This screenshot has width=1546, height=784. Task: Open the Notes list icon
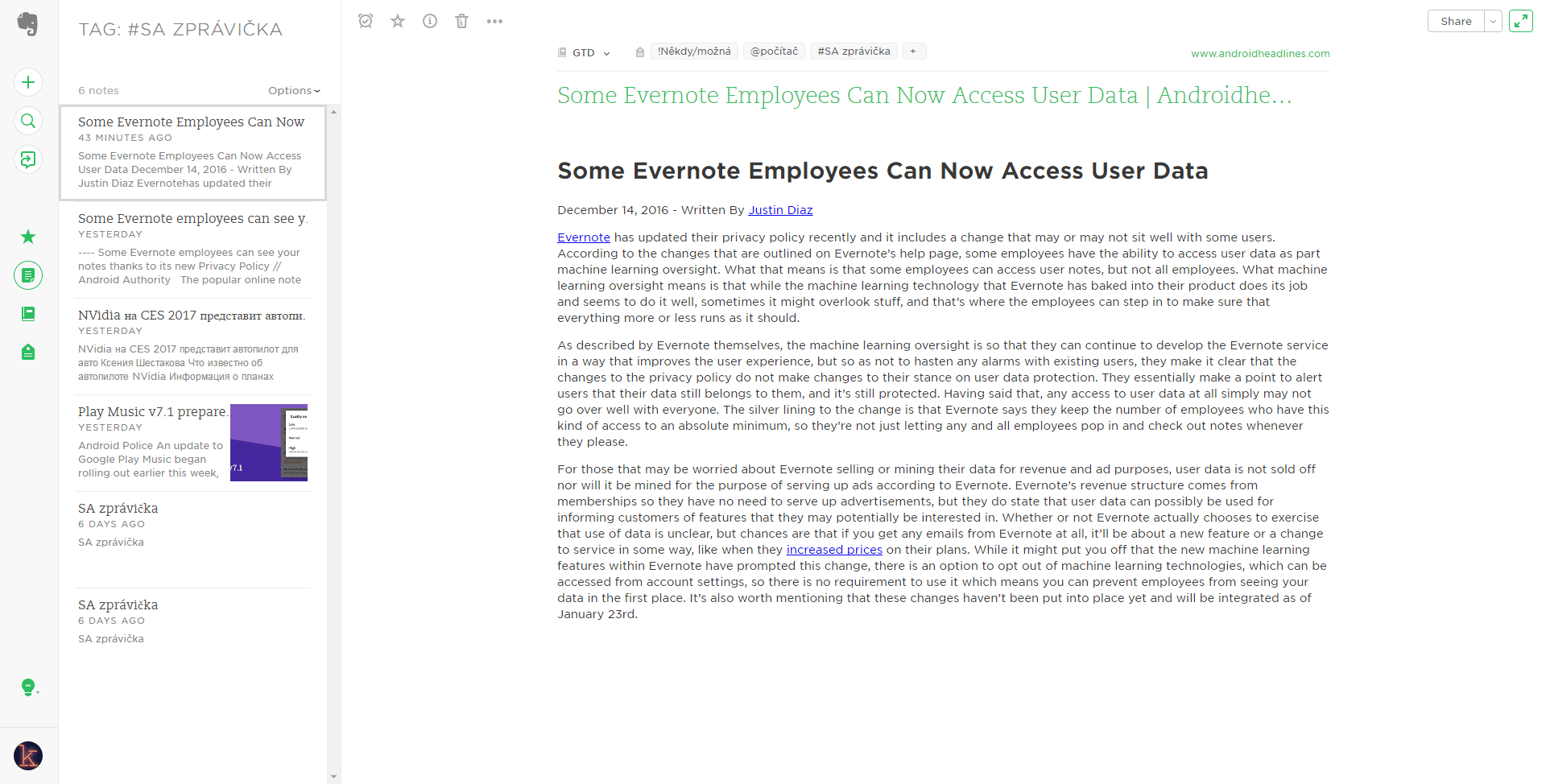tap(28, 275)
